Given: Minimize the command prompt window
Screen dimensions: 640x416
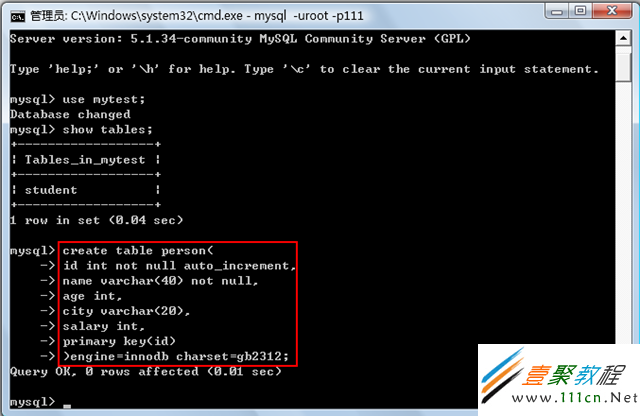Looking at the screenshot, I should pyautogui.click(x=556, y=11).
